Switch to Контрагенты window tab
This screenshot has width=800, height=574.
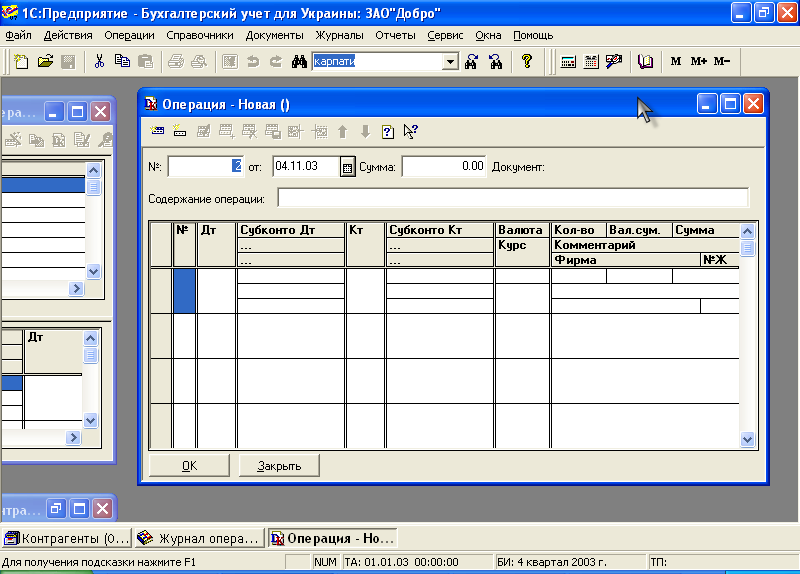tap(67, 538)
